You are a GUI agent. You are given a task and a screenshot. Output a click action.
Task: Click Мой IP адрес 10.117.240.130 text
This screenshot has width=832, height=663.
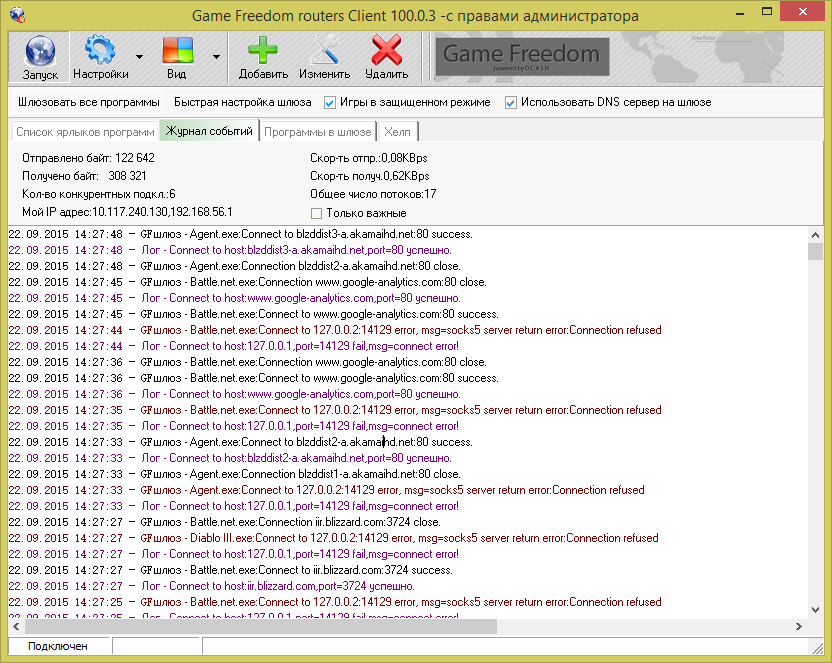[127, 212]
